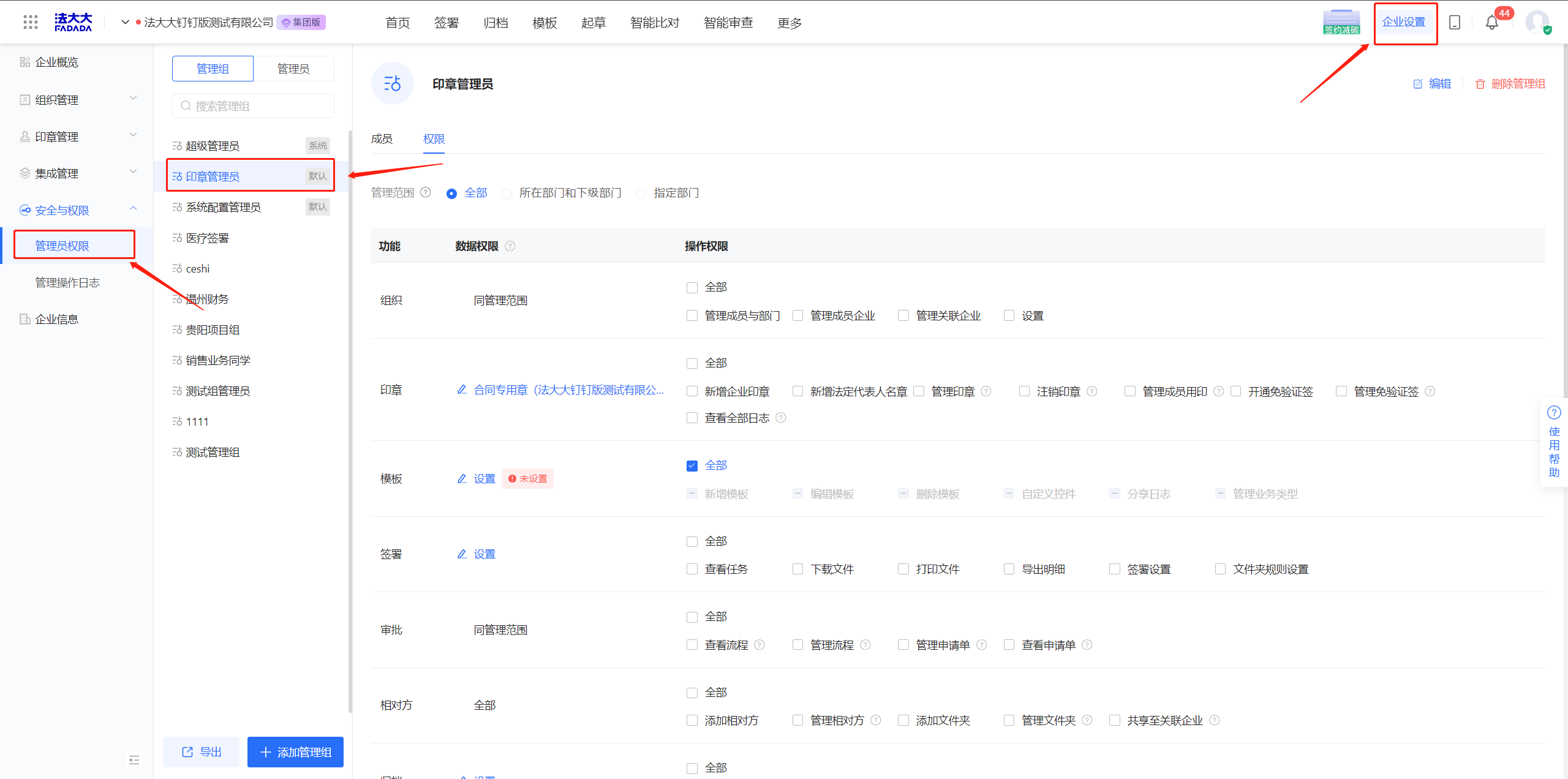Check 管理流程 in 审批 row
Screen dimensions: 1568x779
797,645
